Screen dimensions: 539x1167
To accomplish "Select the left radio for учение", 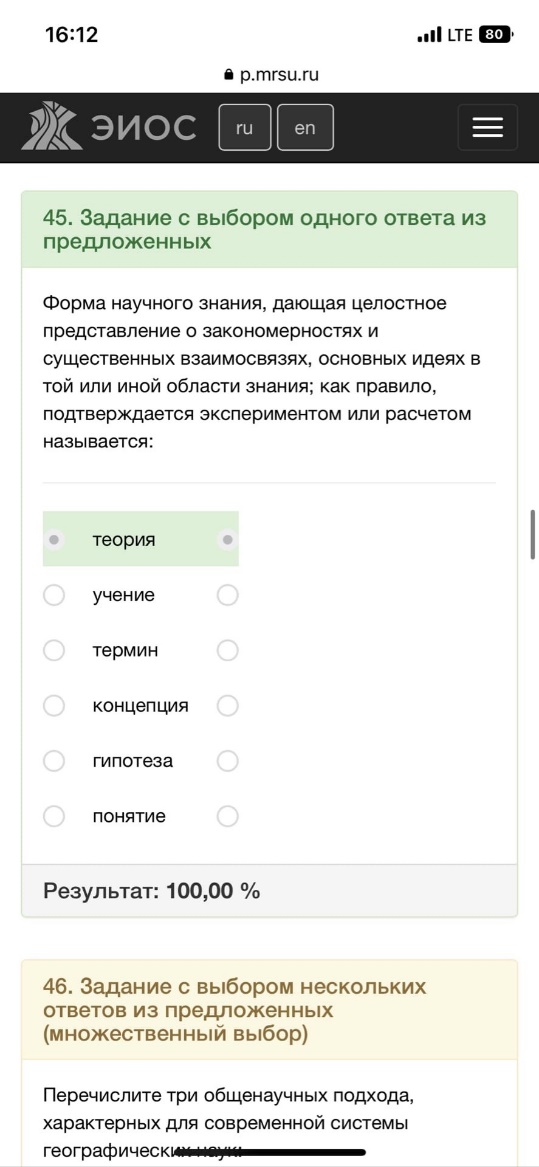I will point(54,595).
